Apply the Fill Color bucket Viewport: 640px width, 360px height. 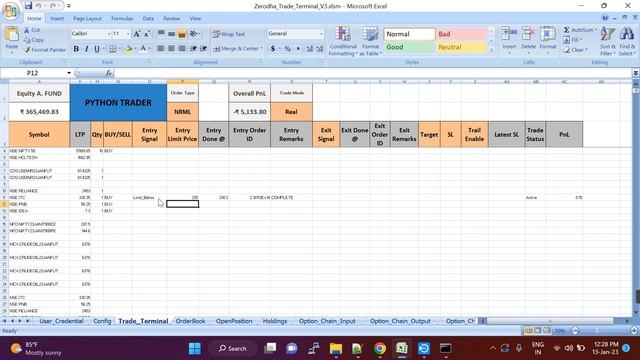(x=129, y=49)
